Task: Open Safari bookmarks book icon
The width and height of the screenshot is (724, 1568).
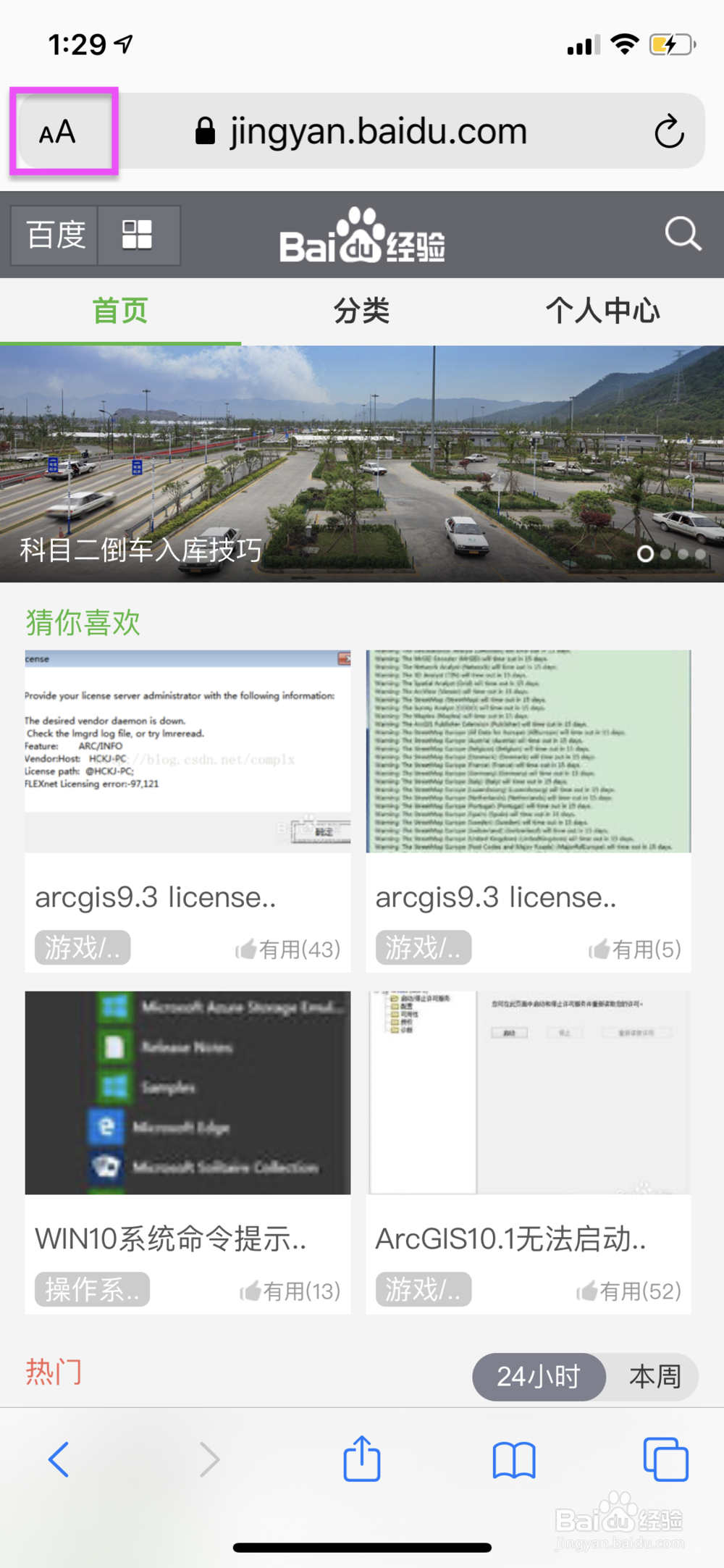Action: tap(514, 1459)
